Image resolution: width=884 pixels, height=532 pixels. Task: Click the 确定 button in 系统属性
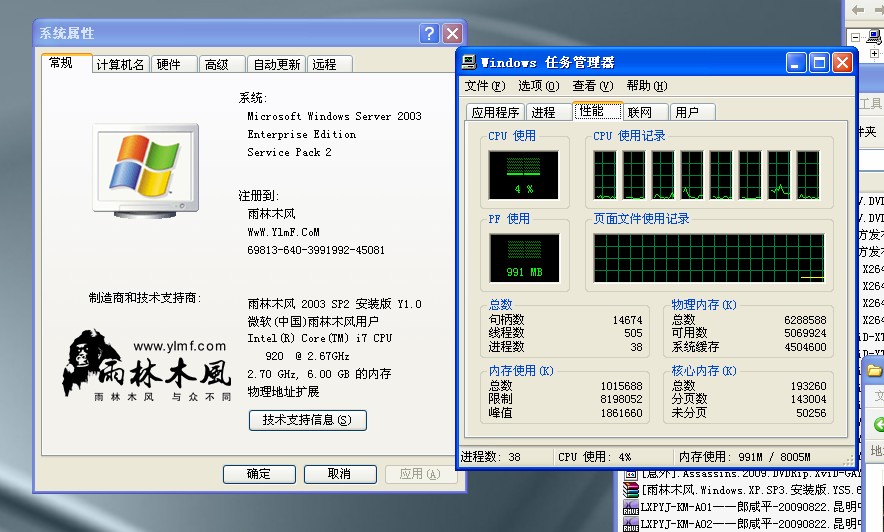259,474
